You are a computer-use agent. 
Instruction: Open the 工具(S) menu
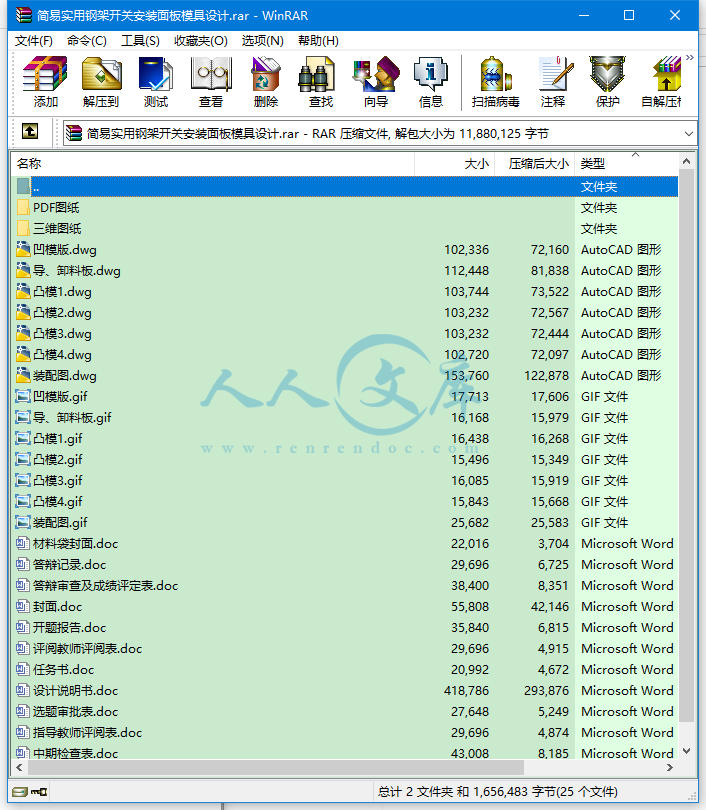click(x=140, y=41)
